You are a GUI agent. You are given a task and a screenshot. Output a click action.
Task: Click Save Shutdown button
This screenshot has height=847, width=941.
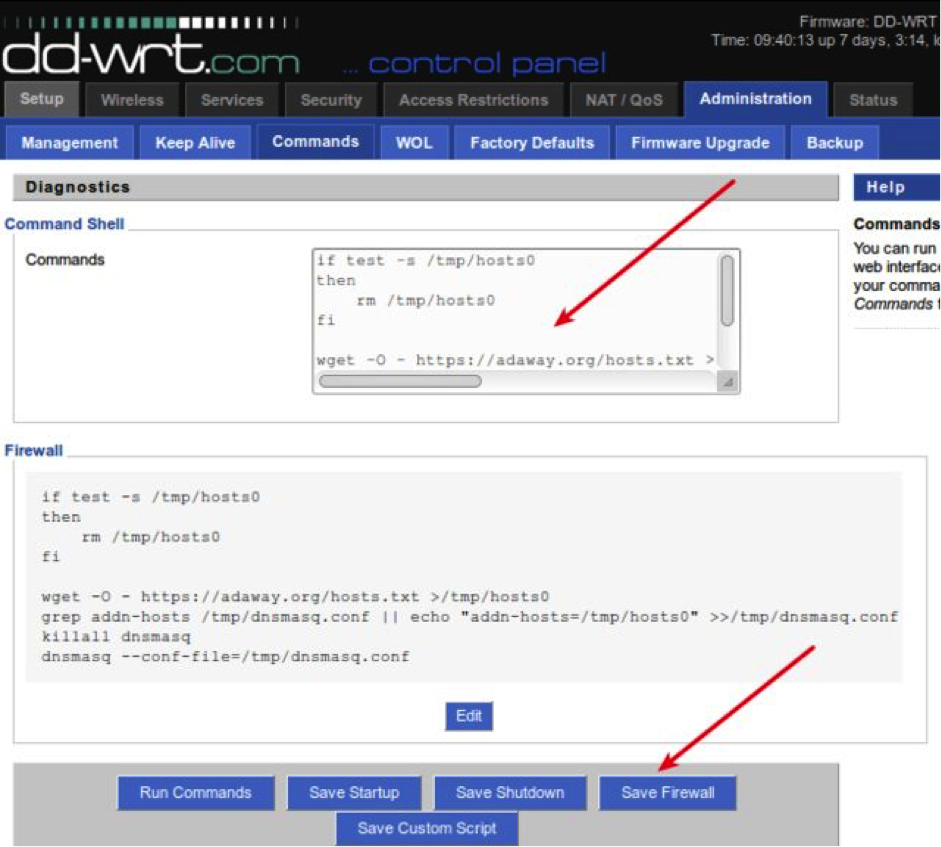click(x=510, y=793)
